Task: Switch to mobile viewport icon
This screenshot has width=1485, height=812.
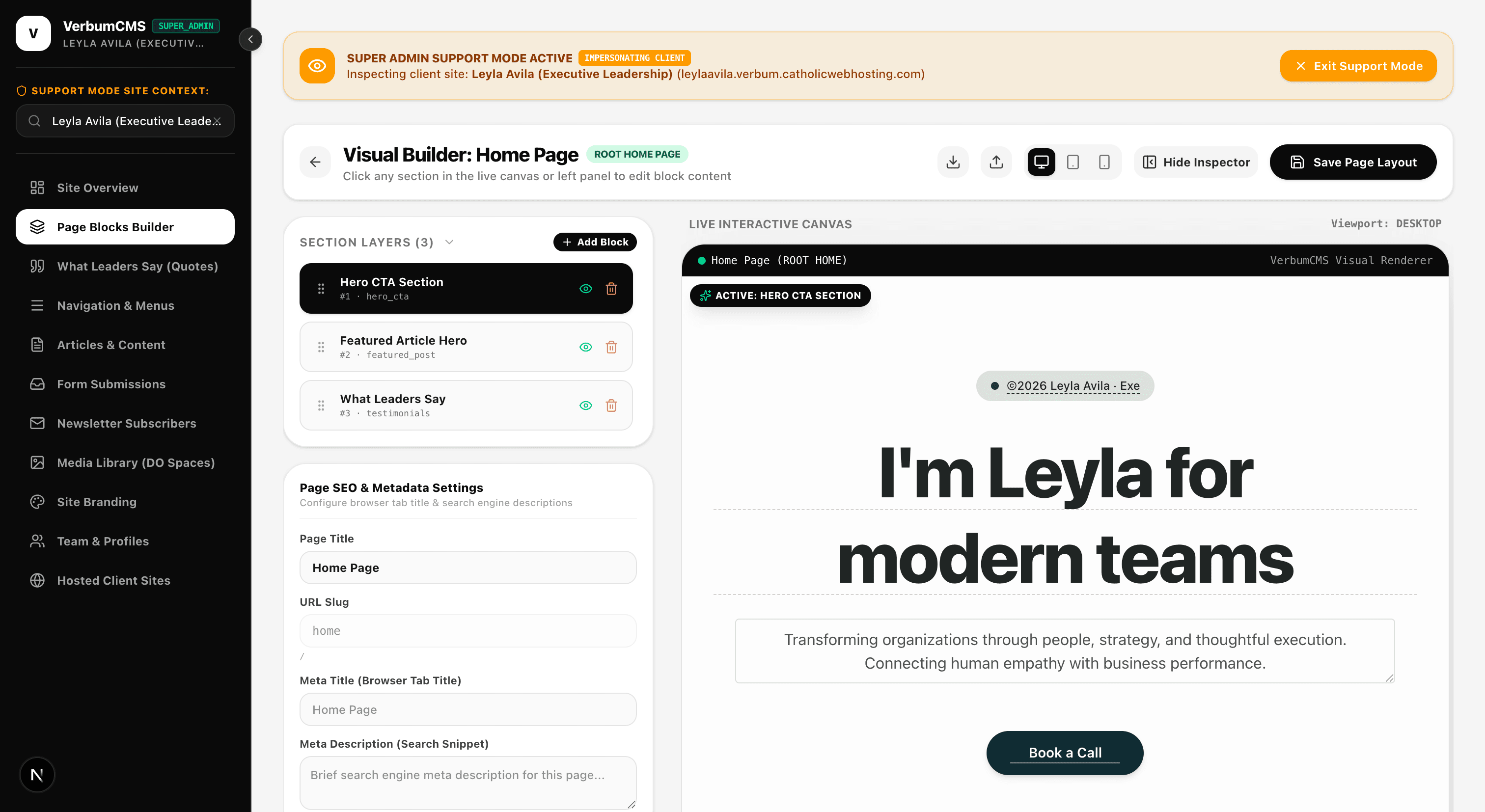Action: pos(1104,162)
